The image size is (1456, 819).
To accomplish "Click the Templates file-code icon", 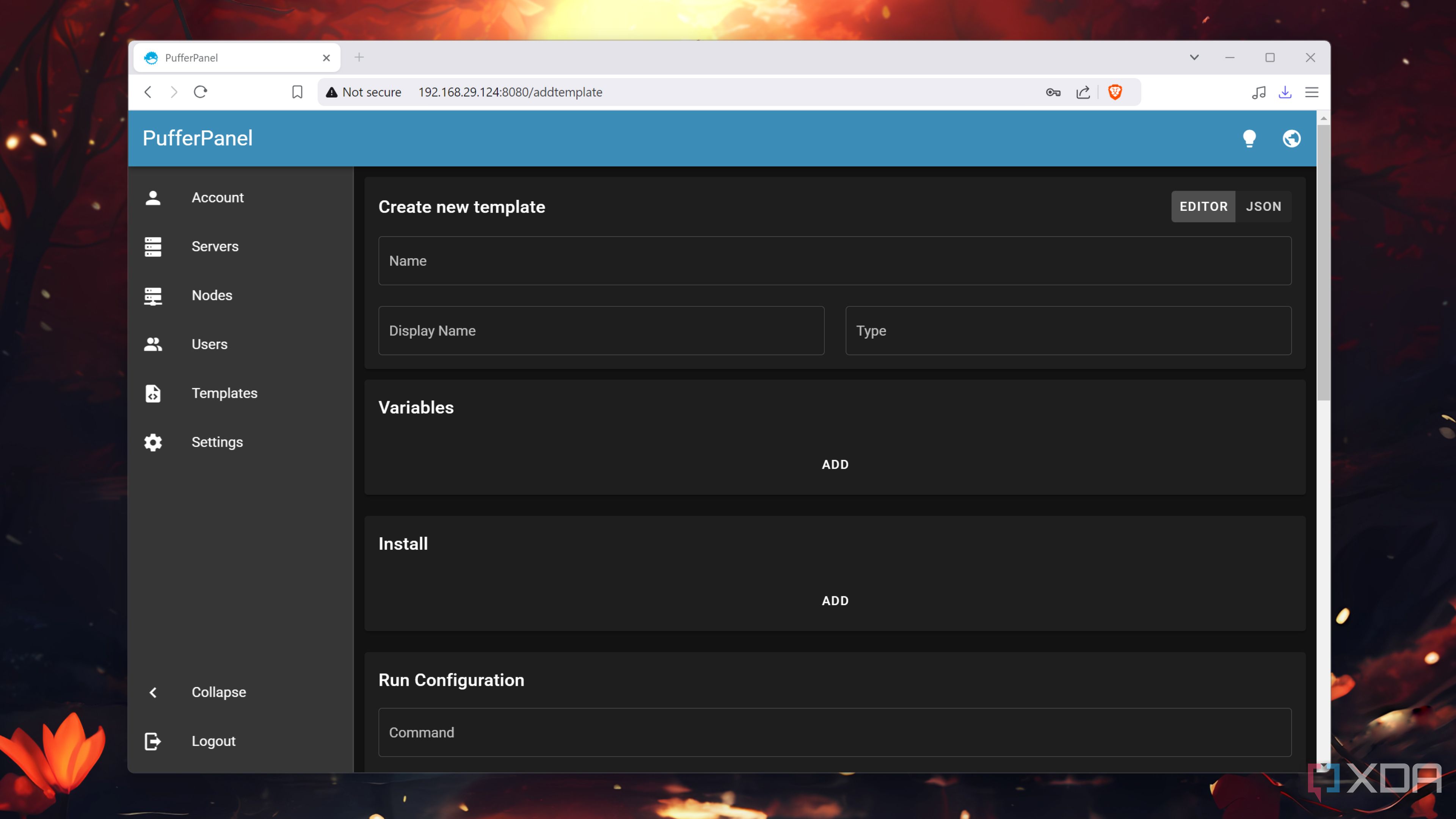I will point(152,394).
